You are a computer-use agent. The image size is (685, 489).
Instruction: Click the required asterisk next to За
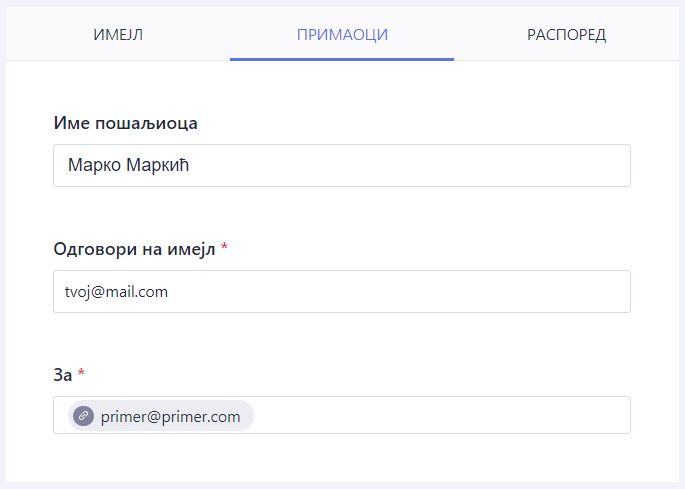[81, 374]
